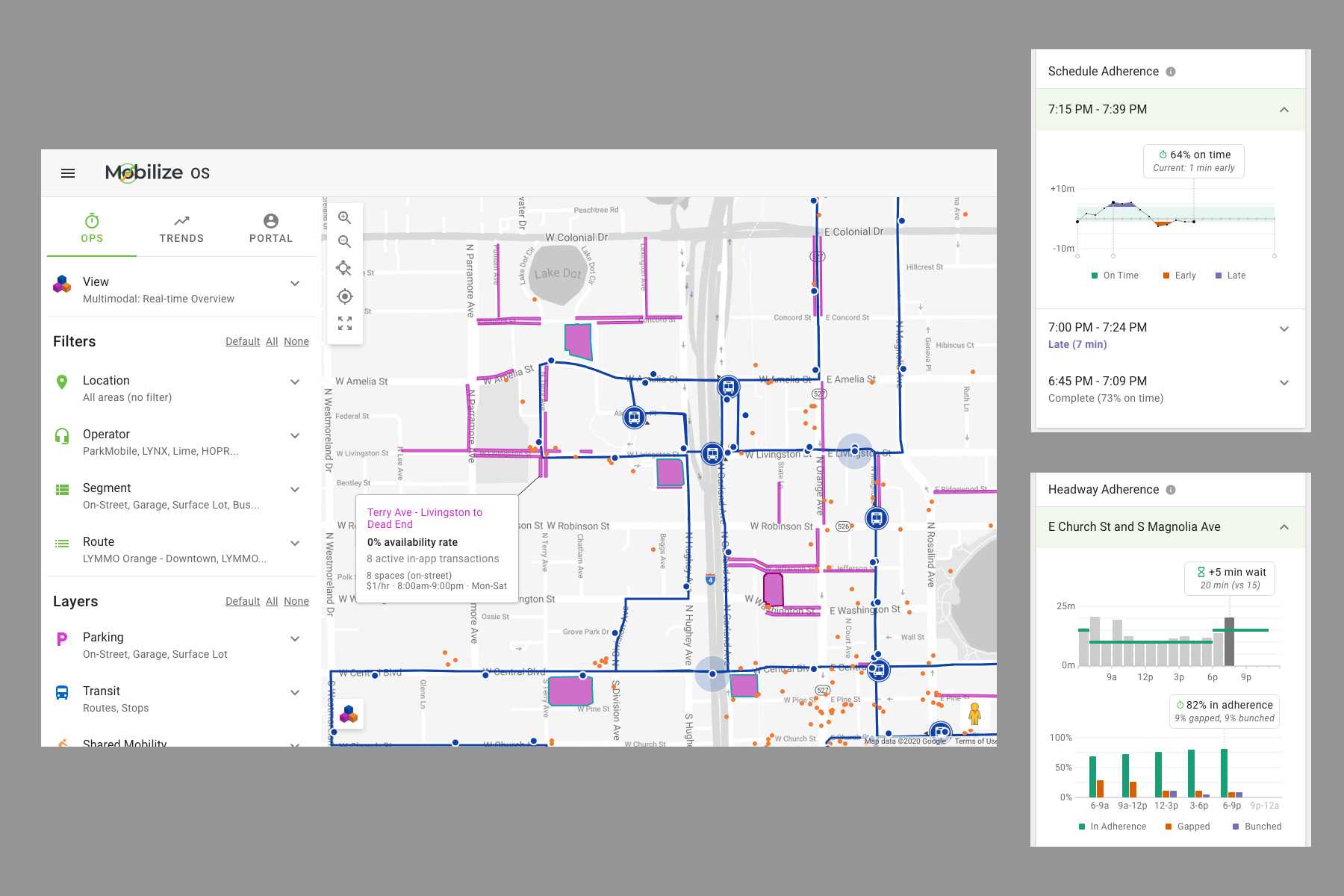Click bus stop marker near Federal St

coord(634,417)
